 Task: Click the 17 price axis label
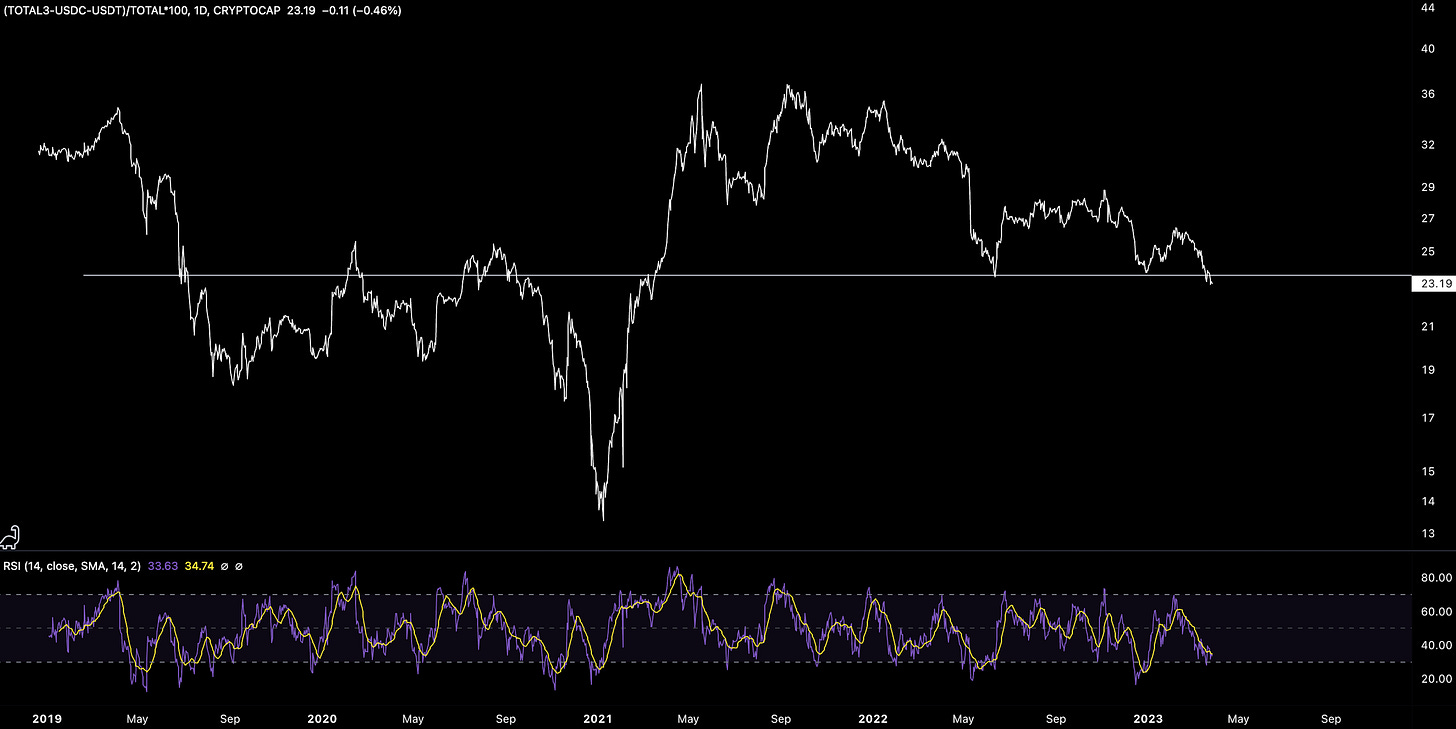(x=1427, y=418)
